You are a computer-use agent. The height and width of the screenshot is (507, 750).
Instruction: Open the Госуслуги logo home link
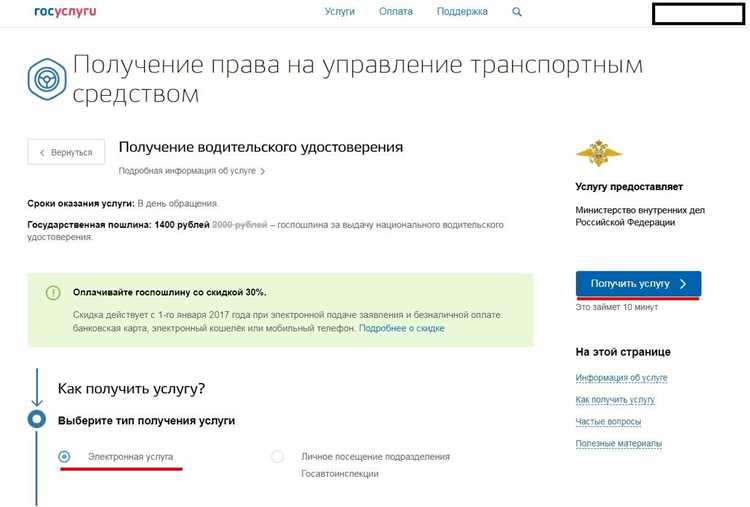(x=65, y=11)
